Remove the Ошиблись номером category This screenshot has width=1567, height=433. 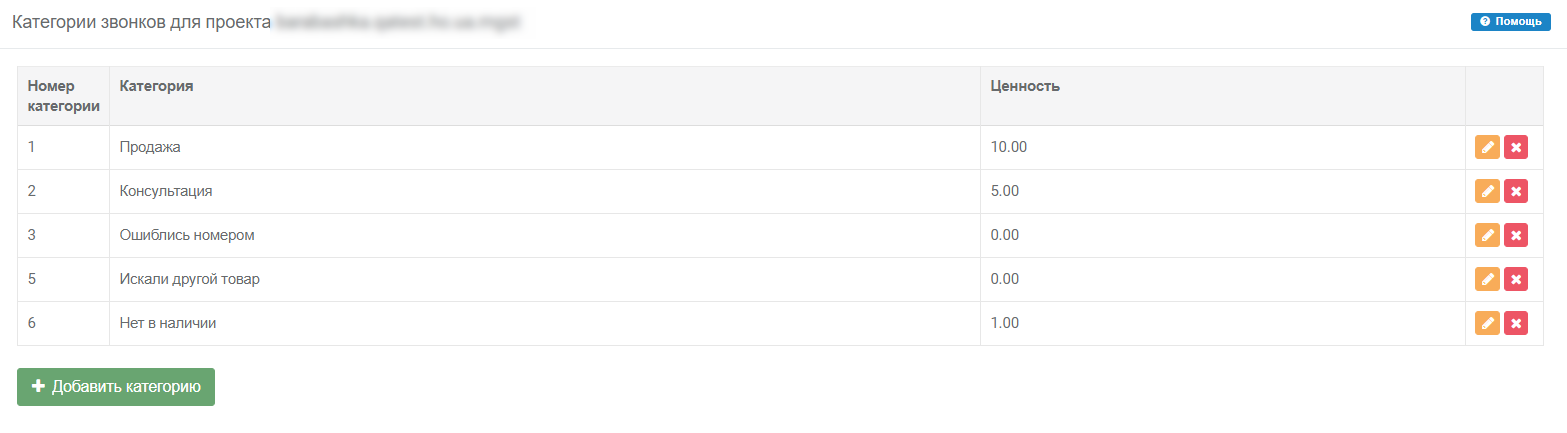point(1516,236)
